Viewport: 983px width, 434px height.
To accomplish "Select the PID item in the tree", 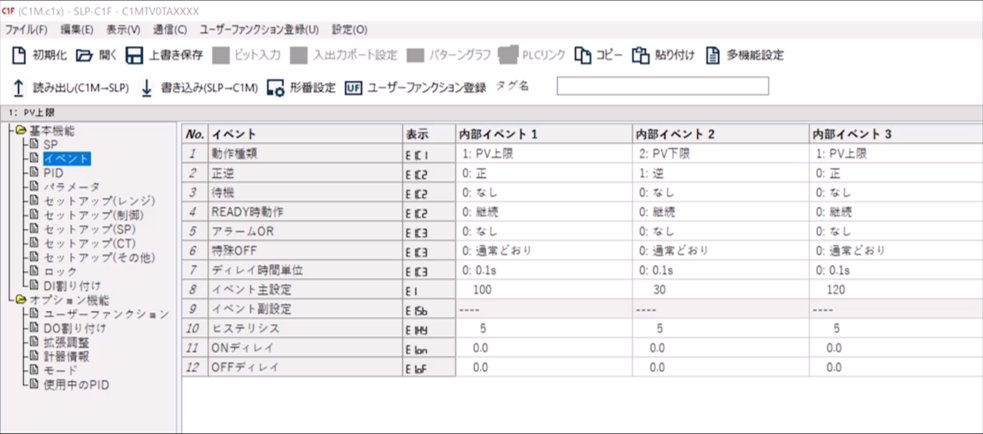I will click(53, 172).
